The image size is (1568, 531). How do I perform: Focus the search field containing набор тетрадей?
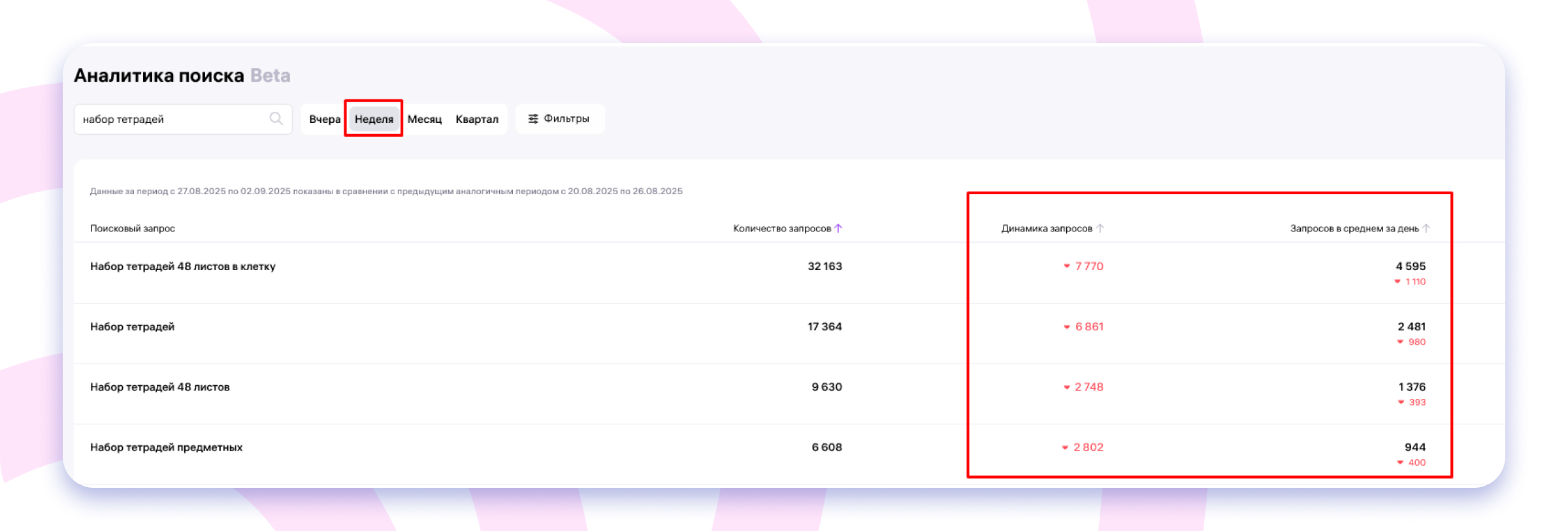click(183, 119)
